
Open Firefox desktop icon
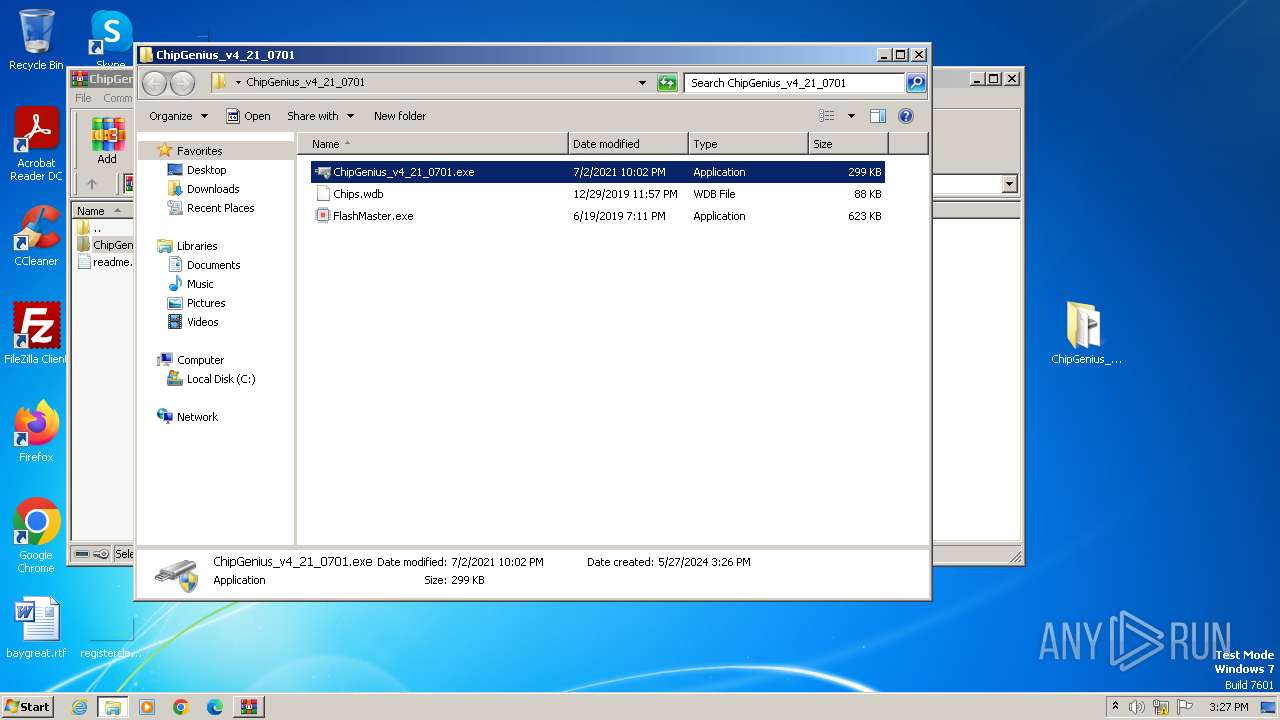pyautogui.click(x=36, y=432)
